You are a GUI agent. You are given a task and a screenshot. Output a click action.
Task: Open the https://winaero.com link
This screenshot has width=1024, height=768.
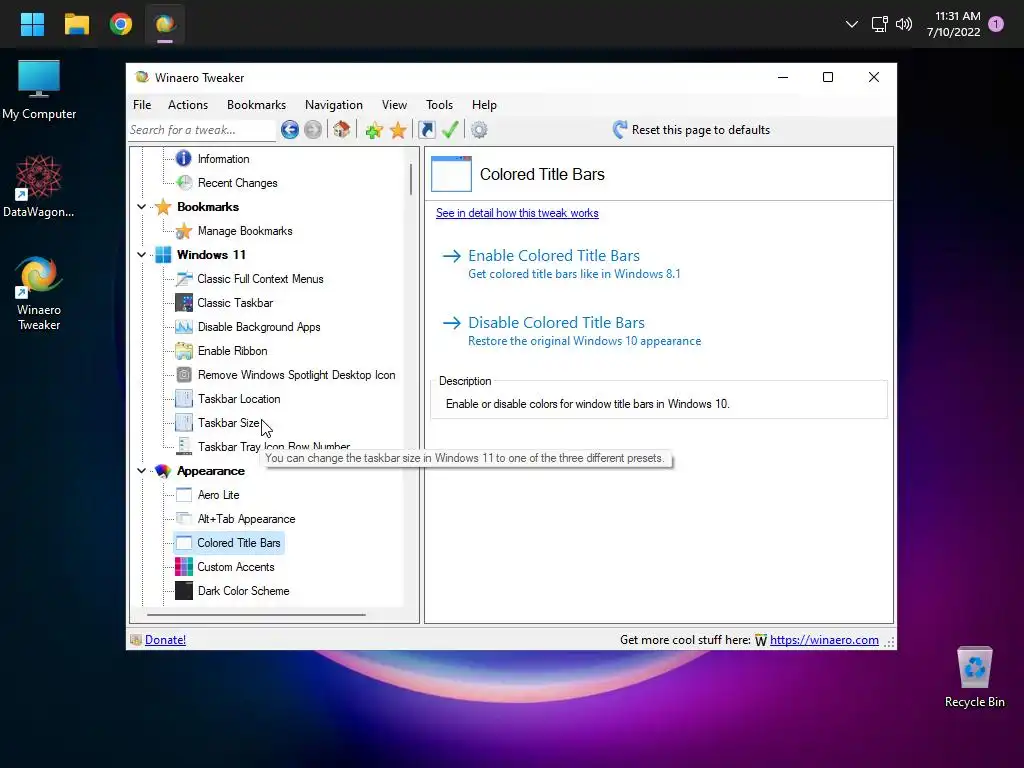point(824,640)
